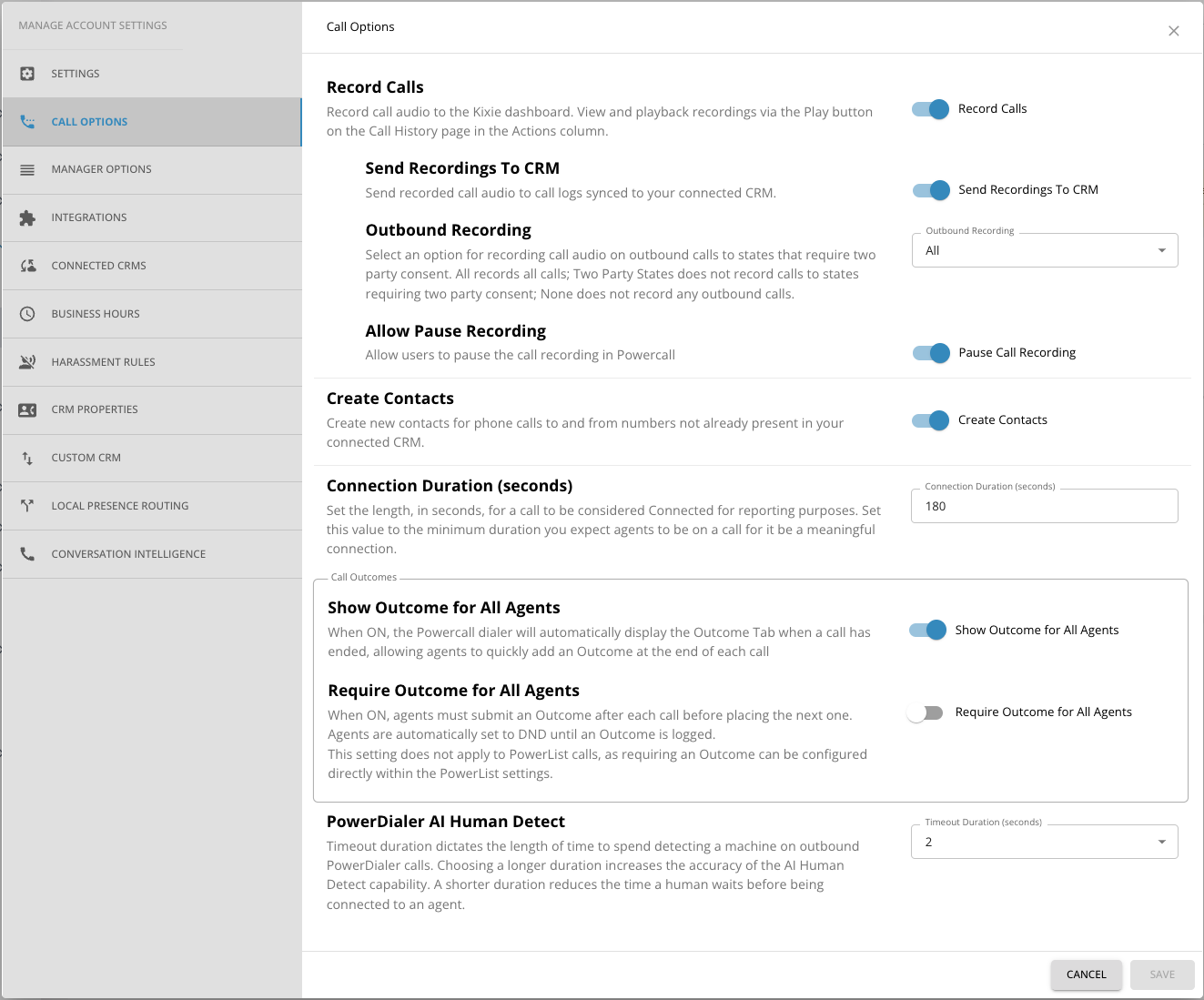Click the Integrations puzzle piece icon

[x=27, y=217]
